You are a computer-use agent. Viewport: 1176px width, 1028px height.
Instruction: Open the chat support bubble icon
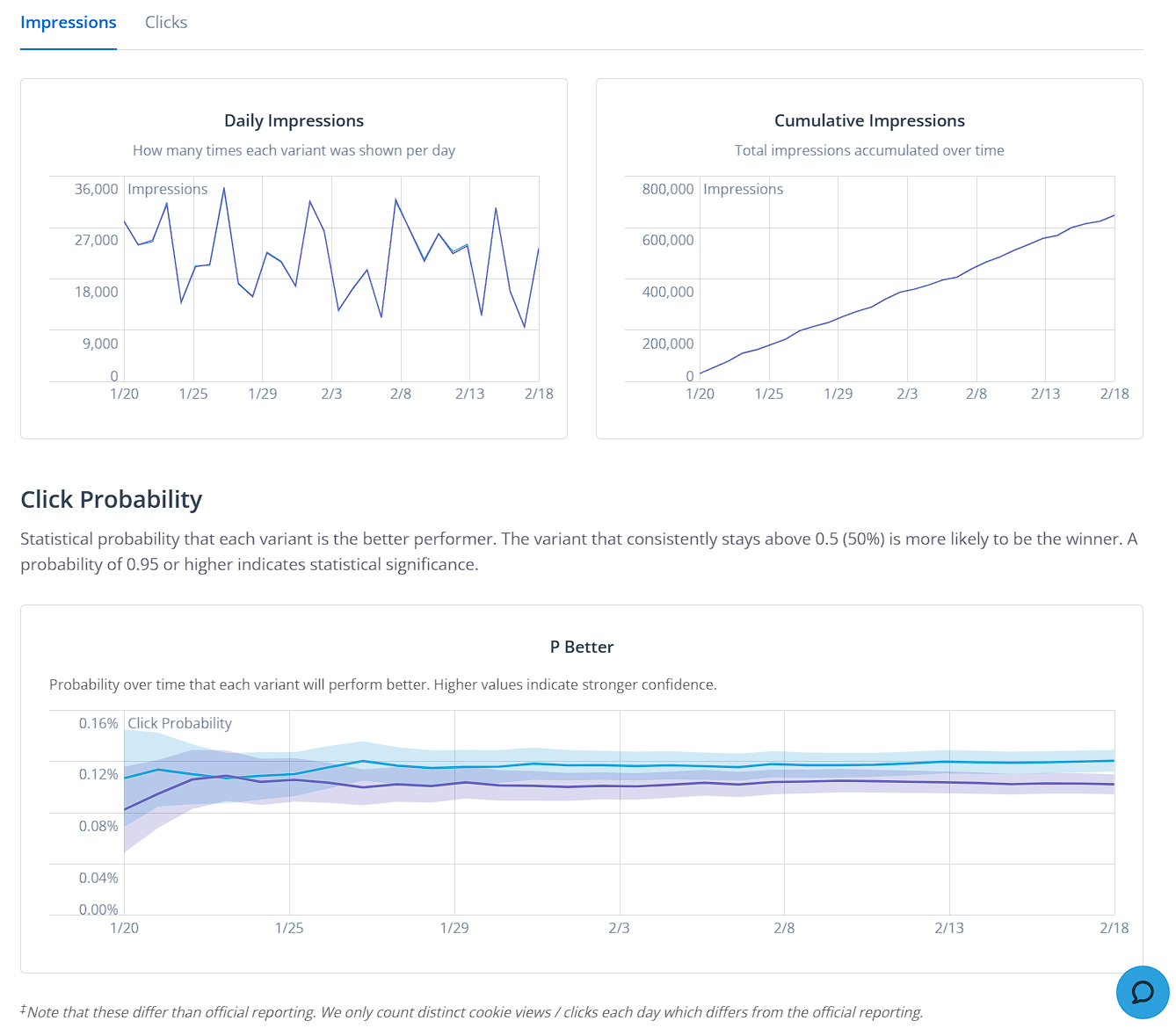click(1142, 992)
